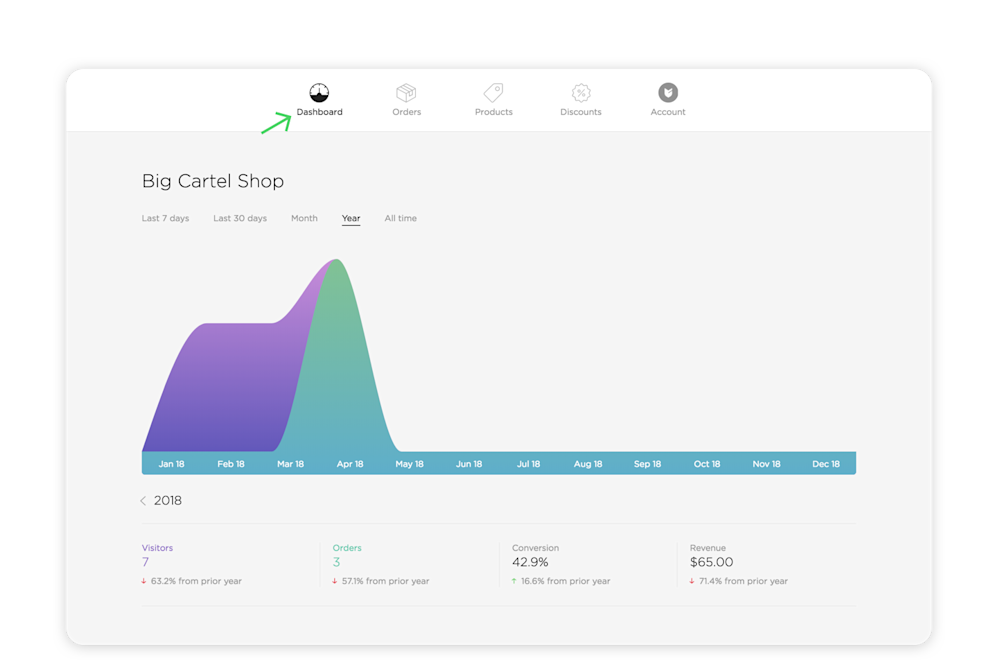998x667 pixels.
Task: Go to previous year chevron
Action: tap(143, 501)
